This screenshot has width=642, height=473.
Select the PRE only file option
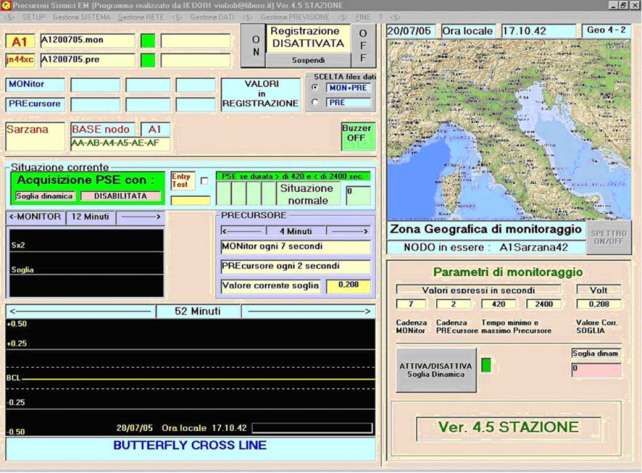(x=316, y=102)
